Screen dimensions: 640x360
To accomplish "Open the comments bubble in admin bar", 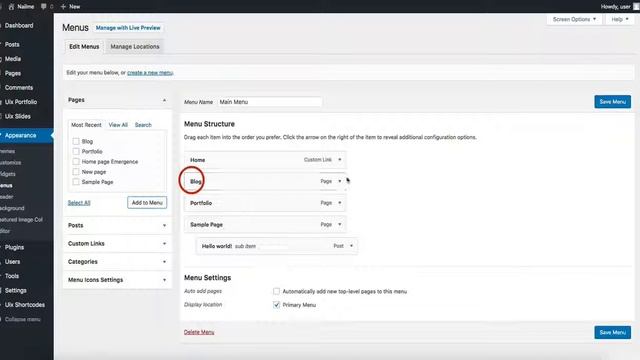I will tap(44, 7).
